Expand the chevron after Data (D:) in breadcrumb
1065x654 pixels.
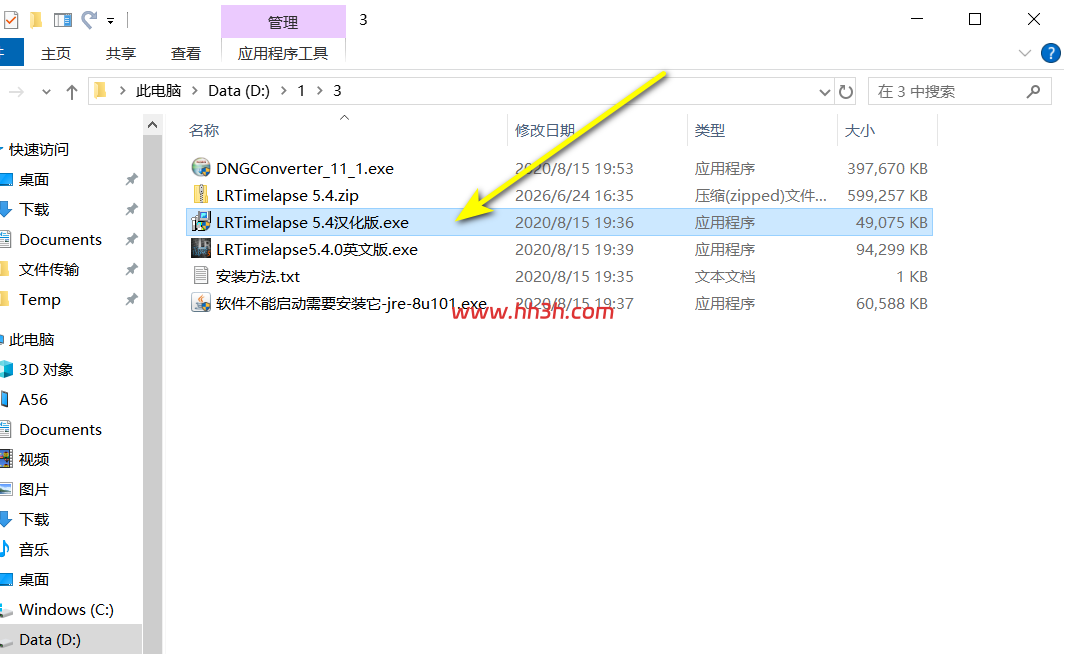tap(283, 91)
